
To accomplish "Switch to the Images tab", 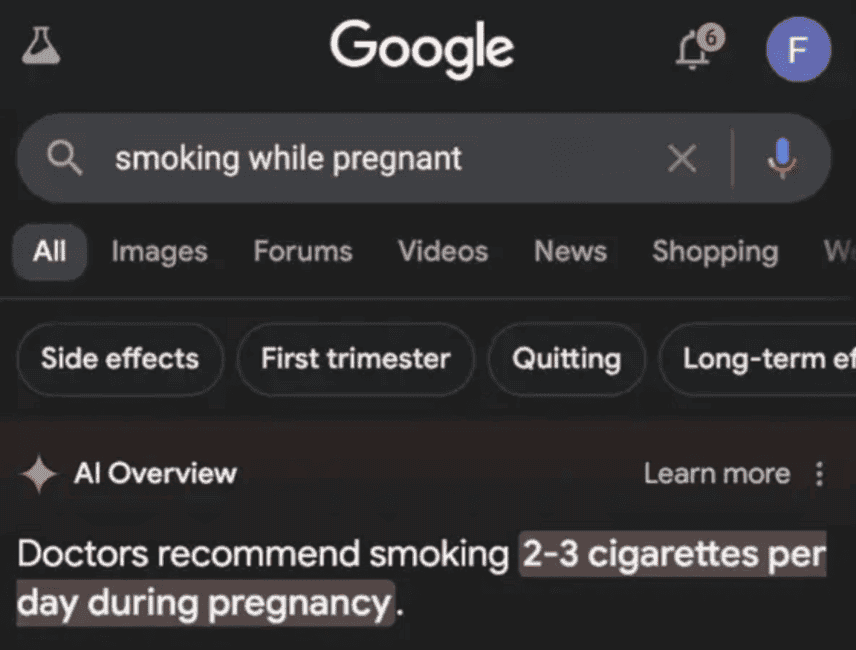I will 159,252.
